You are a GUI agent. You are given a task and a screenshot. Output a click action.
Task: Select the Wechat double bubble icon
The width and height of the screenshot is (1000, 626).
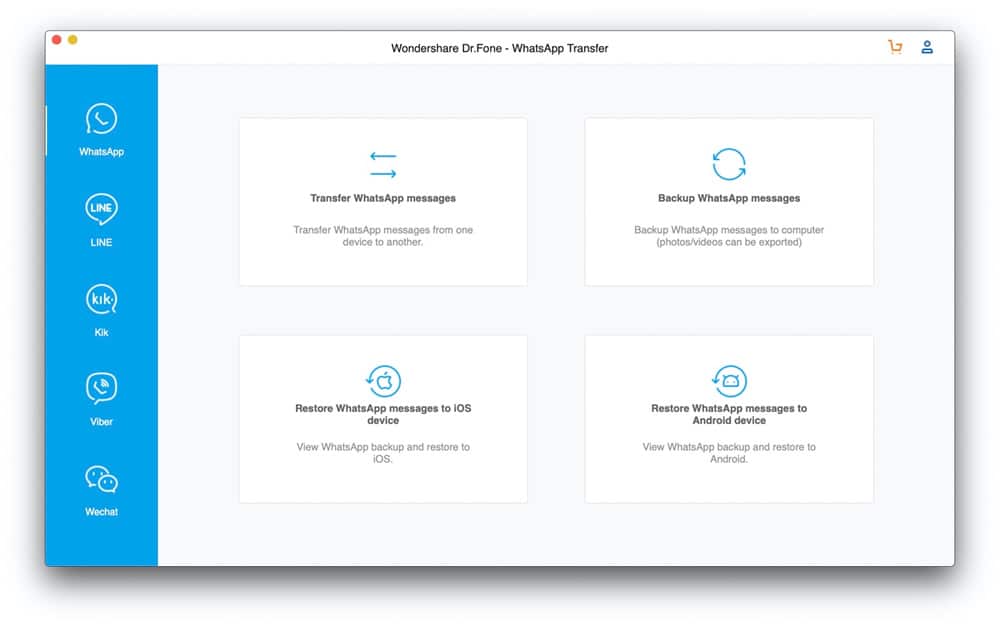pos(101,479)
